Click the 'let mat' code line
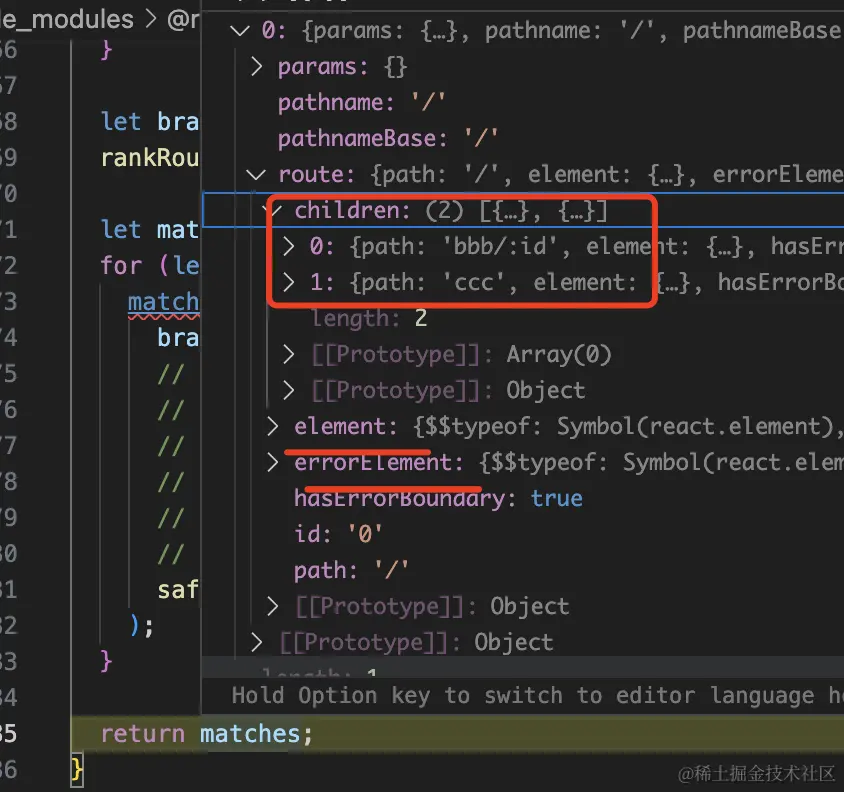 point(150,230)
